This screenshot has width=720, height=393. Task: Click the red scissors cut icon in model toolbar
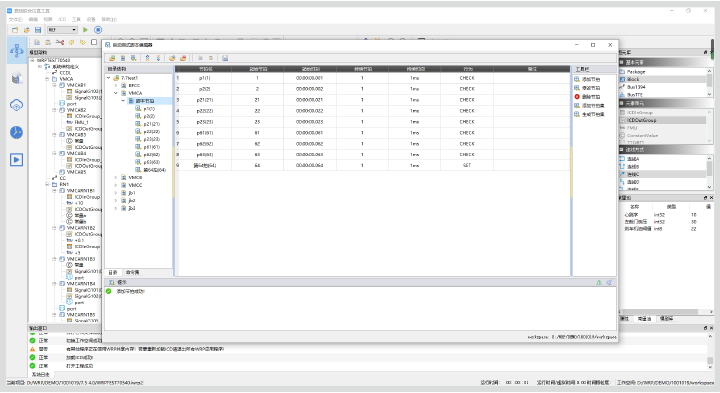click(x=60, y=42)
